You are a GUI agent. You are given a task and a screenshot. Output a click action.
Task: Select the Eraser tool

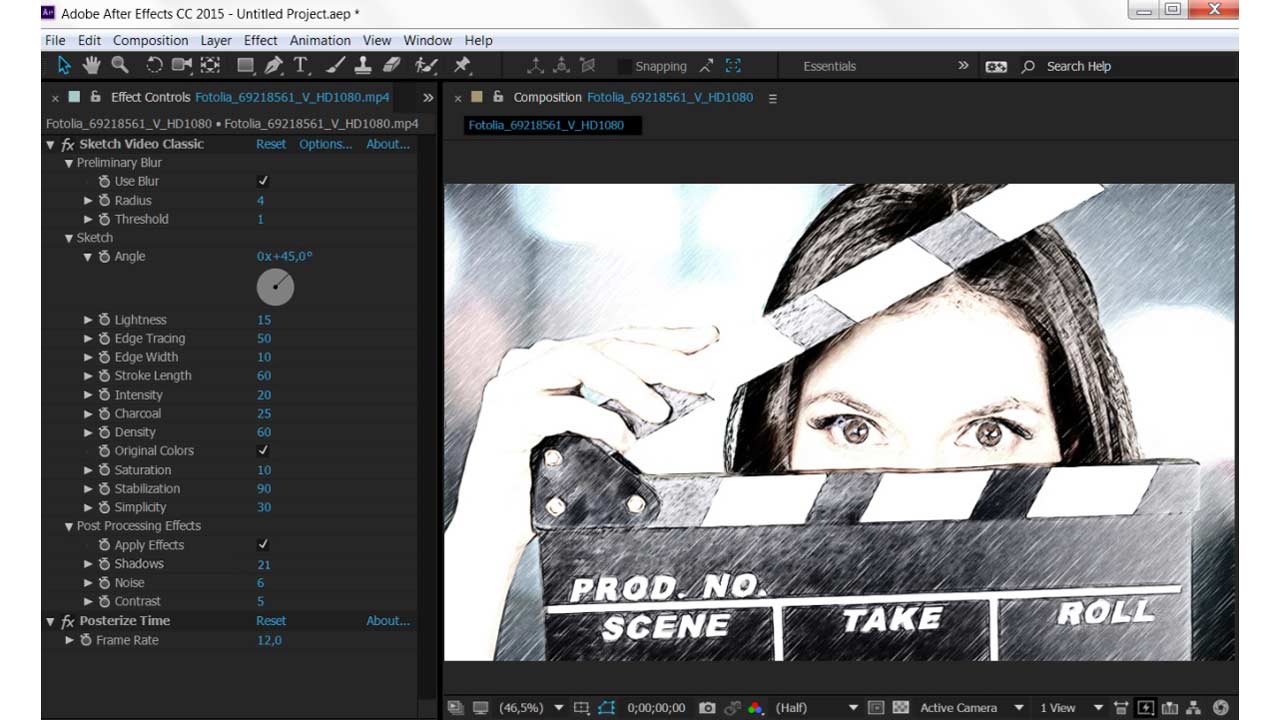[391, 66]
